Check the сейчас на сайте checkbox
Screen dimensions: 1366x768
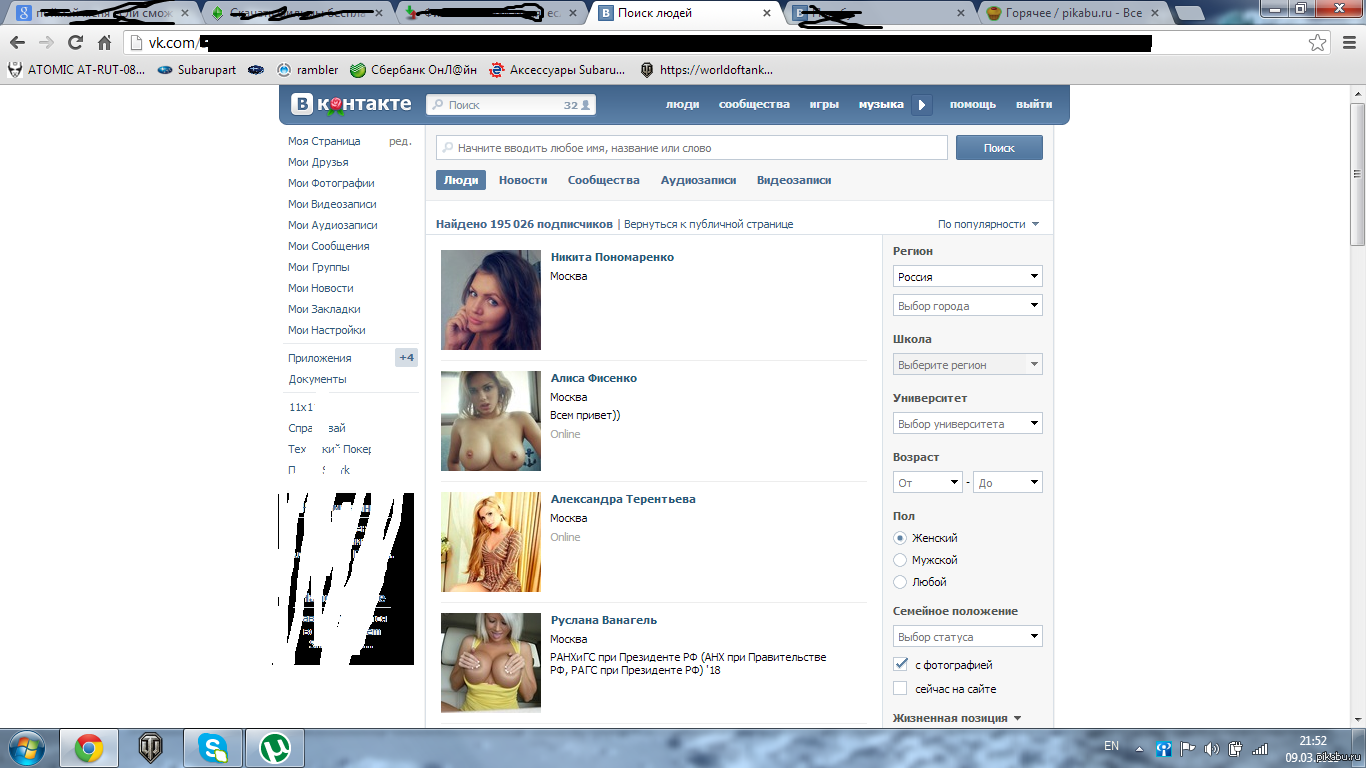tap(900, 689)
